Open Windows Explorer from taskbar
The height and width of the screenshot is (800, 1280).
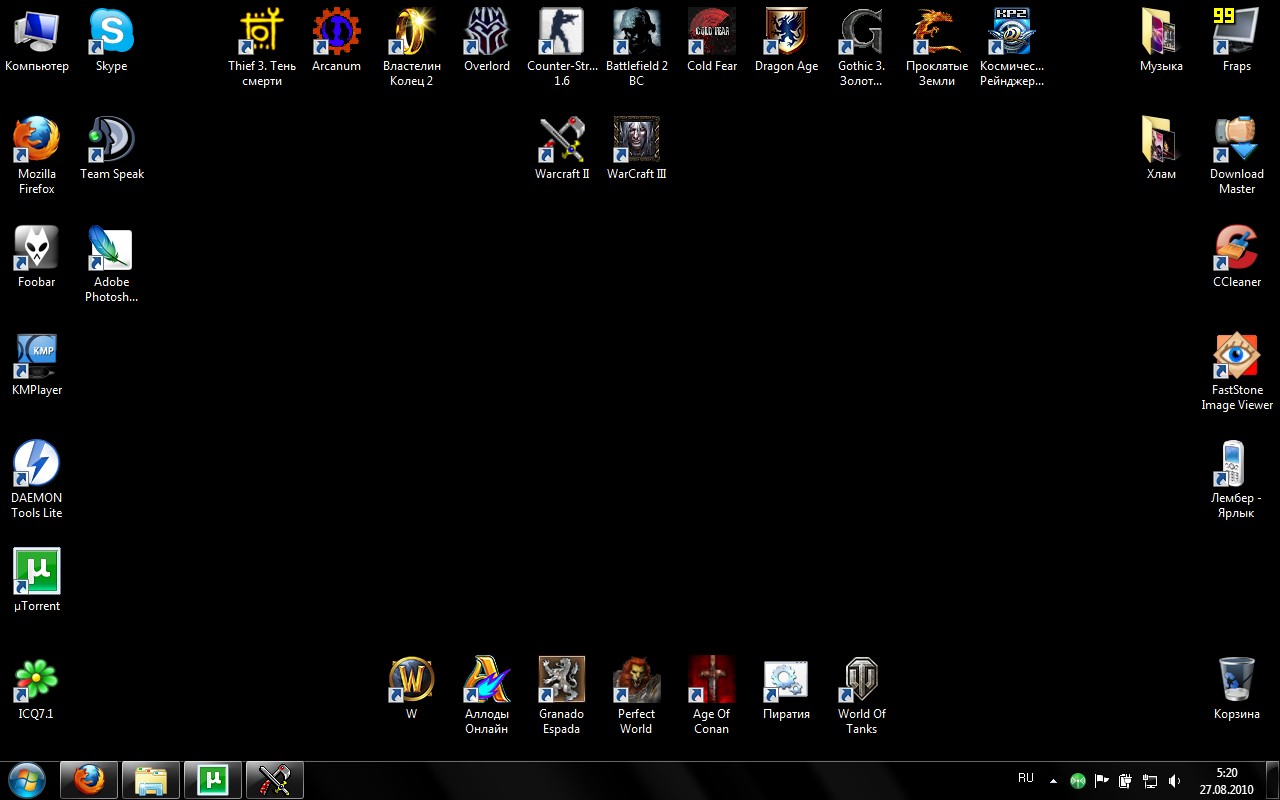click(x=151, y=780)
